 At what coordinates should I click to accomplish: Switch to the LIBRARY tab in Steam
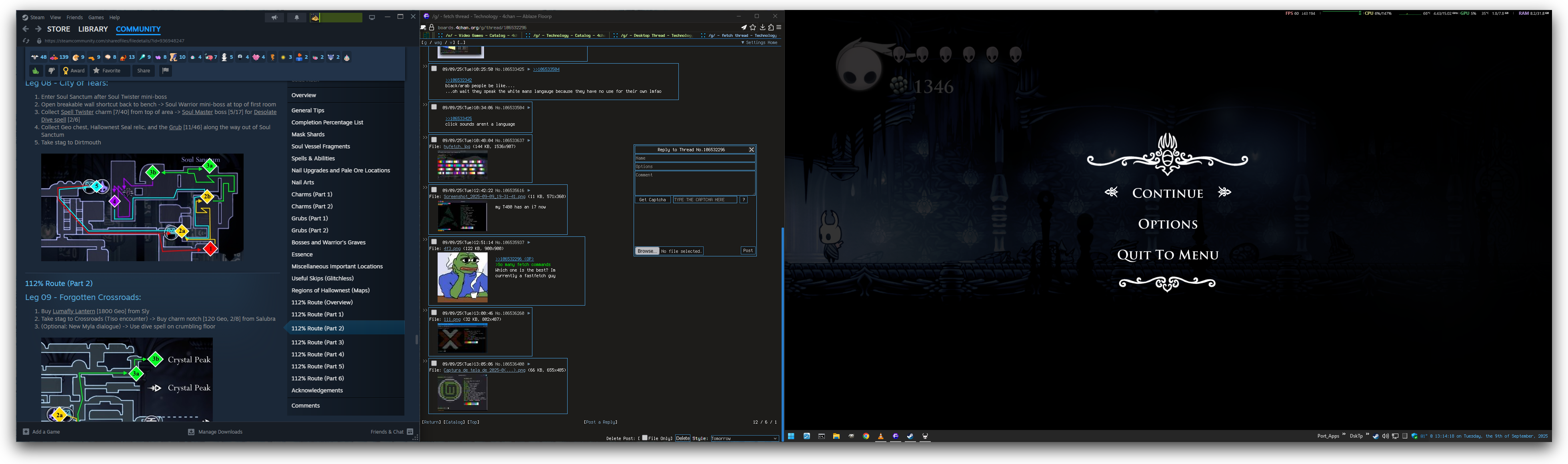coord(92,29)
